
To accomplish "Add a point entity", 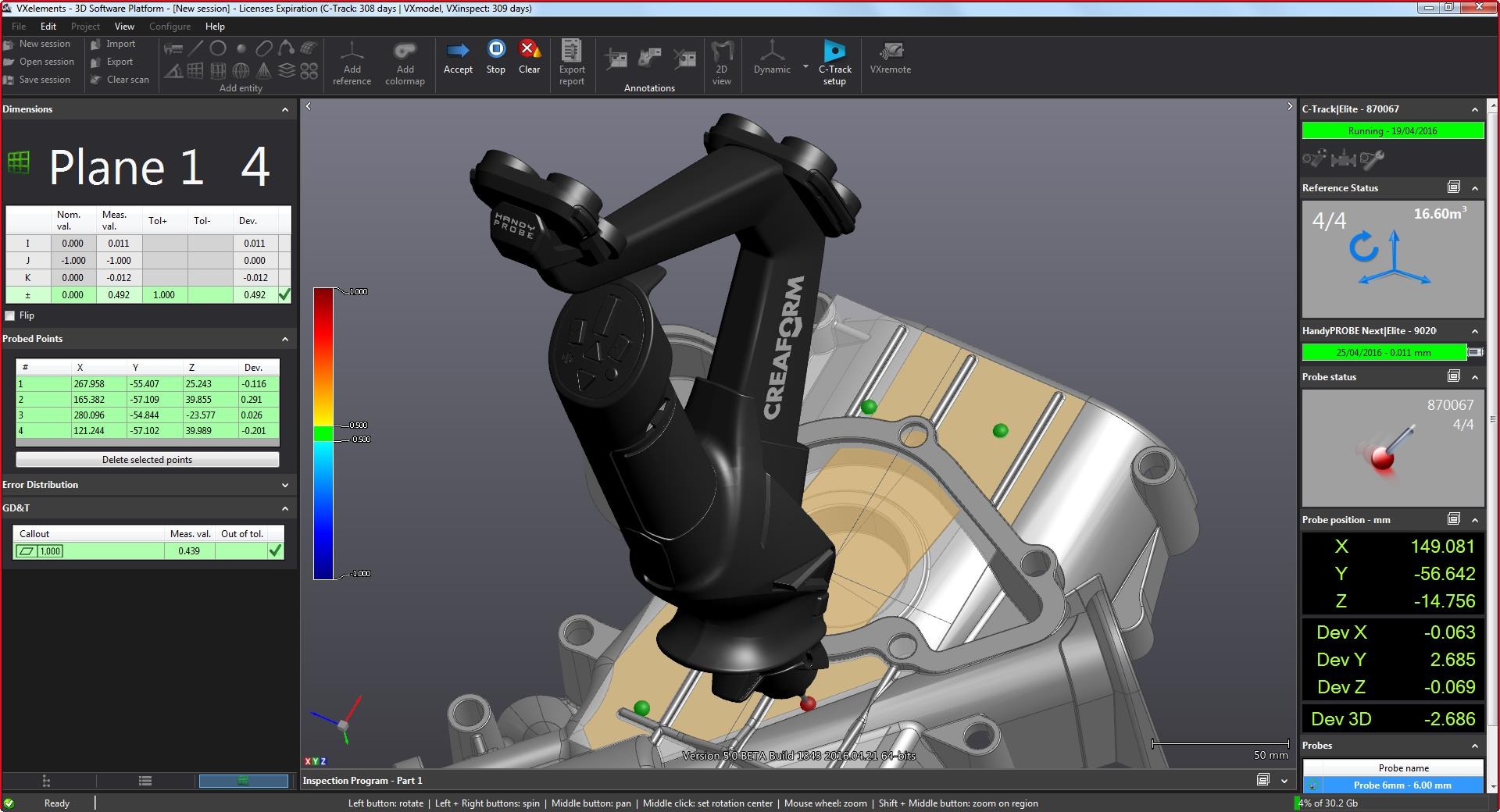I will pos(241,48).
